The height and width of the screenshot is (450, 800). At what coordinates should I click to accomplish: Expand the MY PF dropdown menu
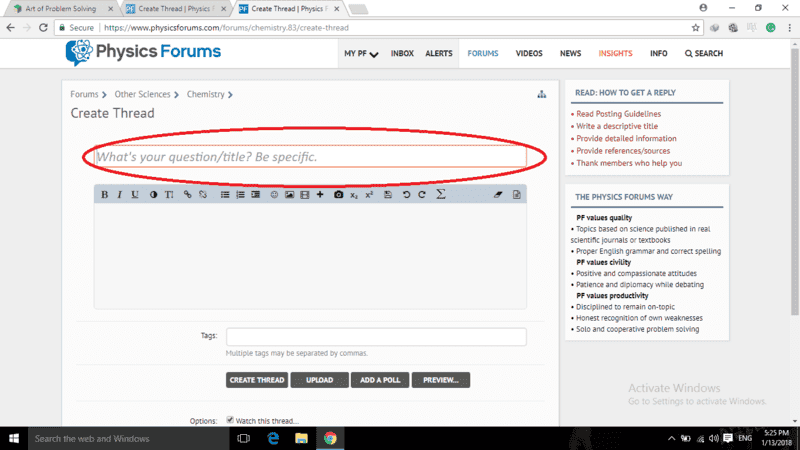click(361, 54)
